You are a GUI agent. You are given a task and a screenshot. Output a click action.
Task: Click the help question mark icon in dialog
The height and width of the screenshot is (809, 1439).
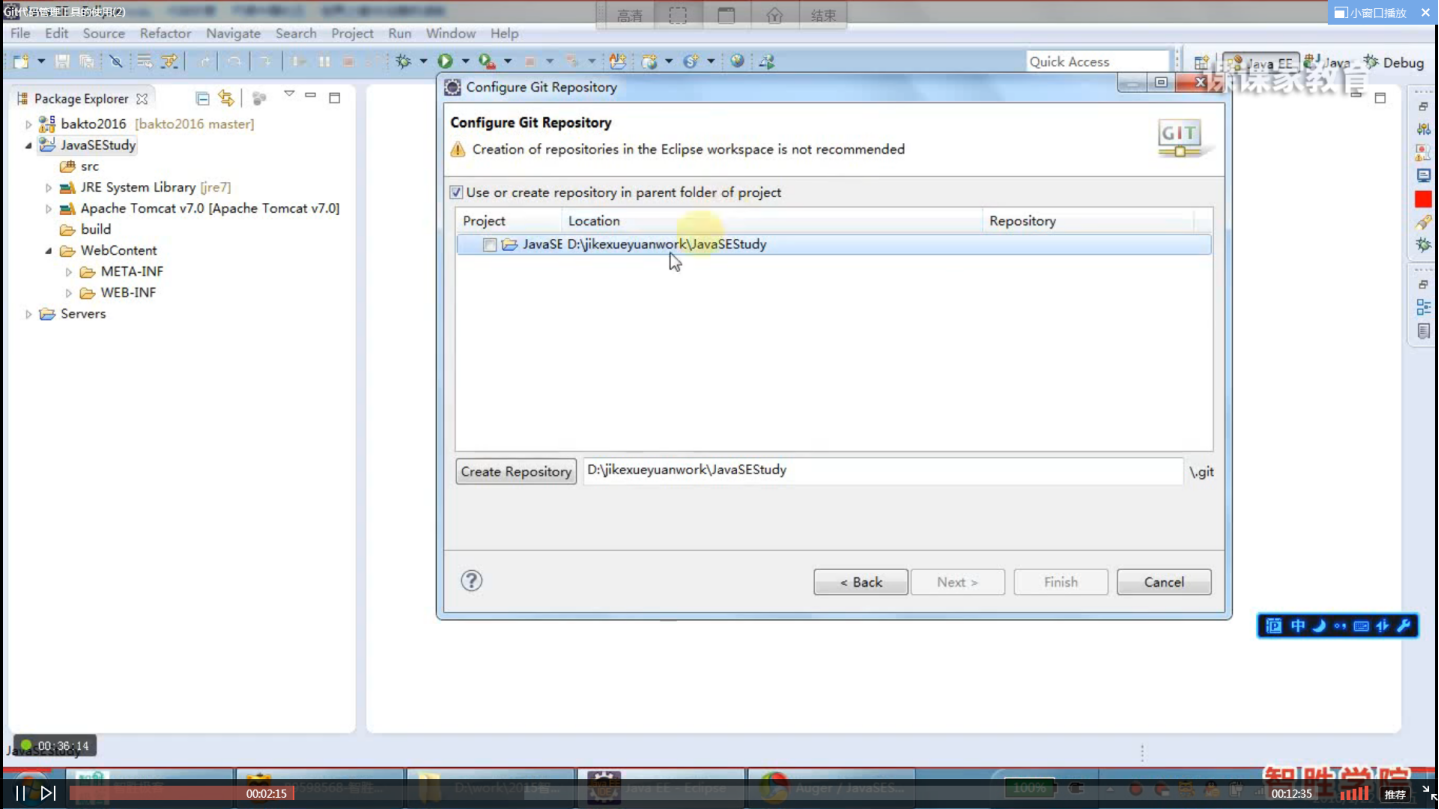click(x=471, y=581)
